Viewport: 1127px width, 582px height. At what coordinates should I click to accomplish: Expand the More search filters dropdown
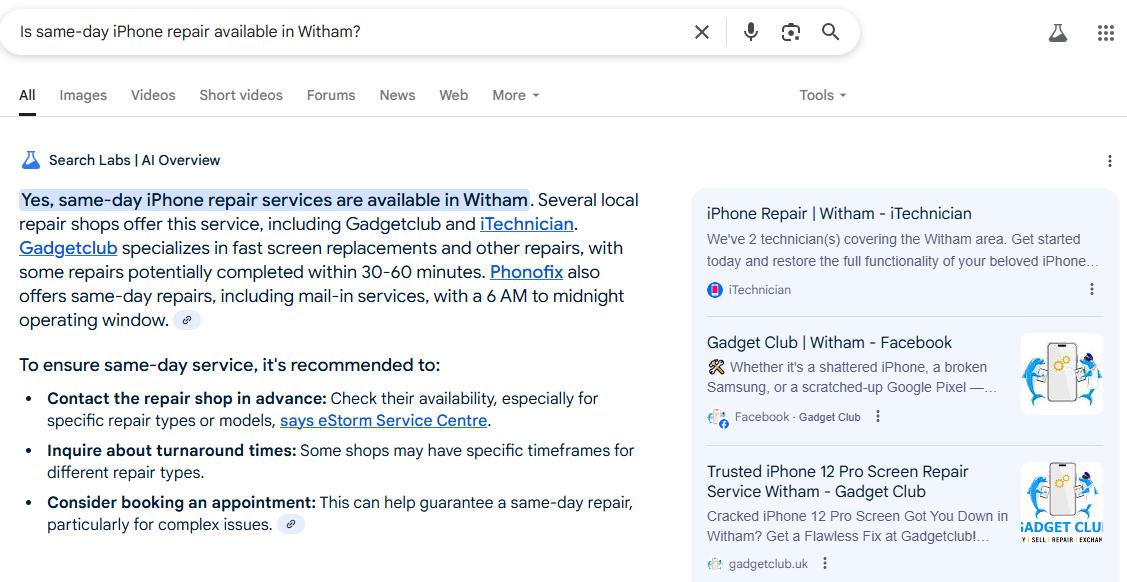point(515,95)
